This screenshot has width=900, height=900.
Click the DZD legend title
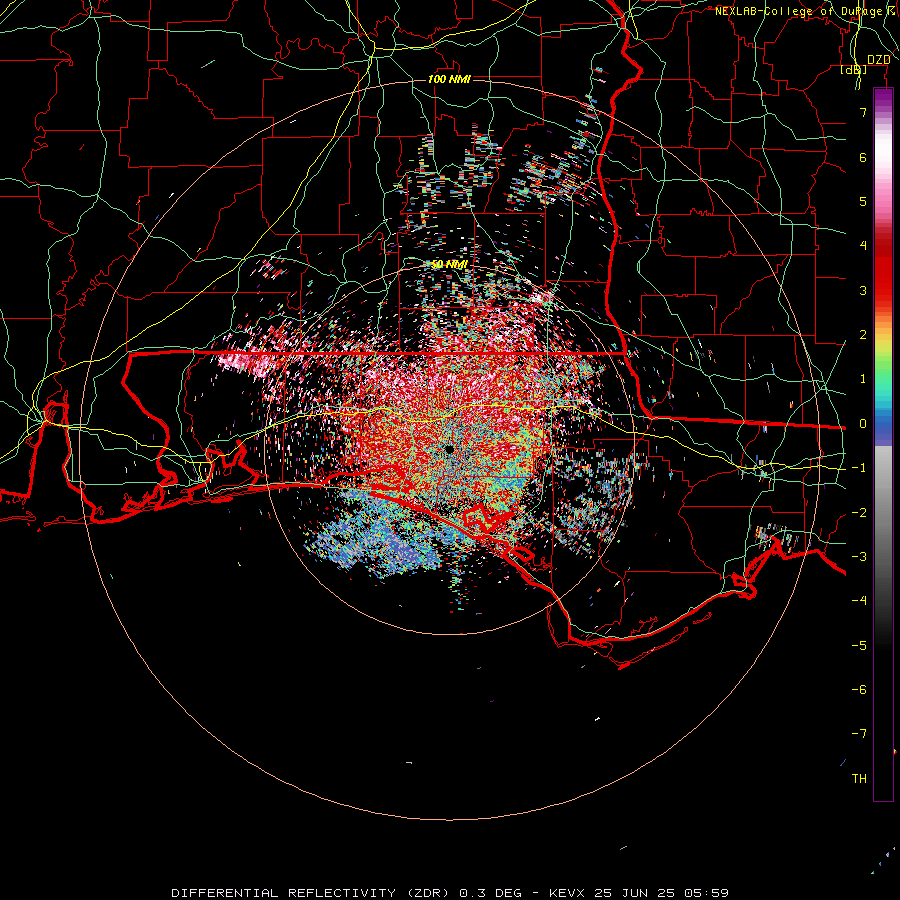click(x=878, y=60)
